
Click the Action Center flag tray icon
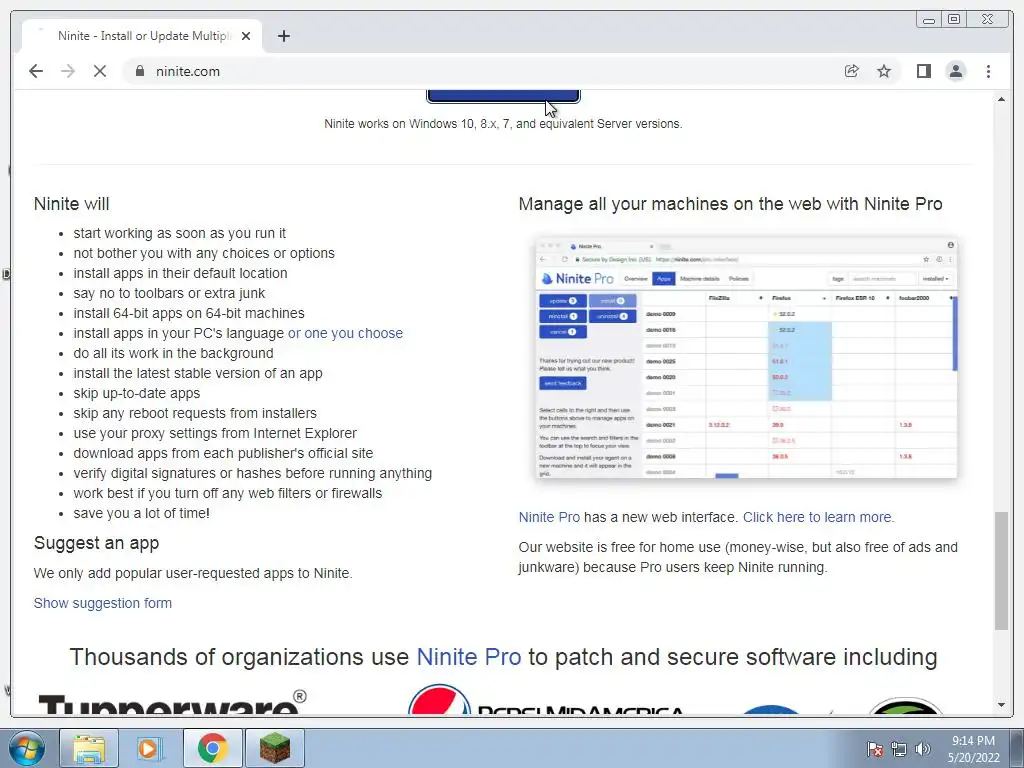(874, 749)
